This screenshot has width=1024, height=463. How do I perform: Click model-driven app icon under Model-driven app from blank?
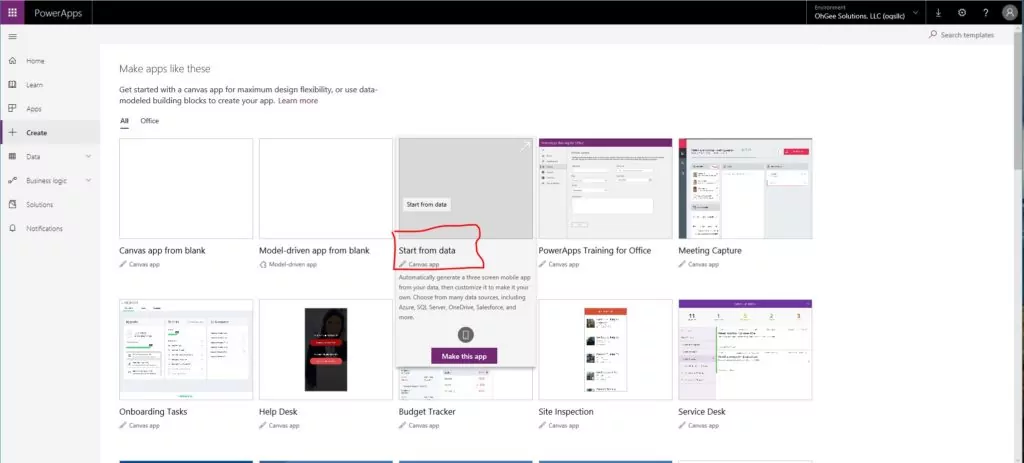tap(263, 264)
